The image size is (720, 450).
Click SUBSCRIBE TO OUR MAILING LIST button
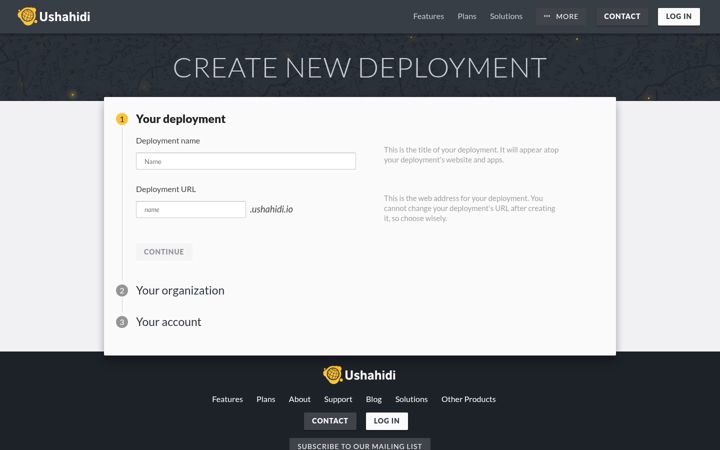(x=360, y=444)
